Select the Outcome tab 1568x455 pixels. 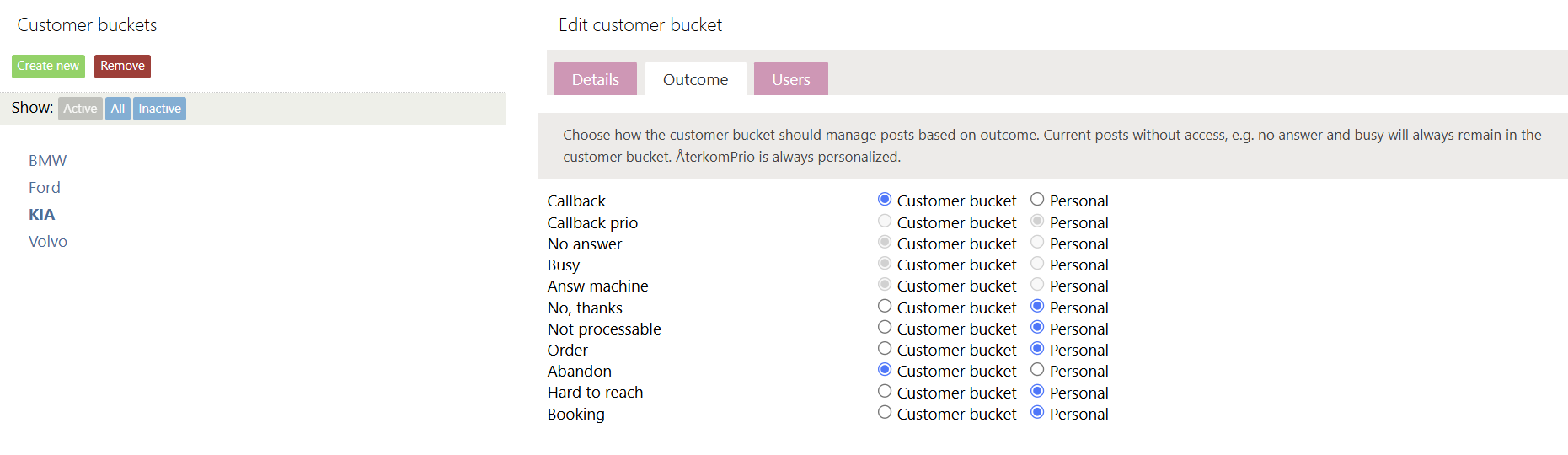click(x=695, y=79)
